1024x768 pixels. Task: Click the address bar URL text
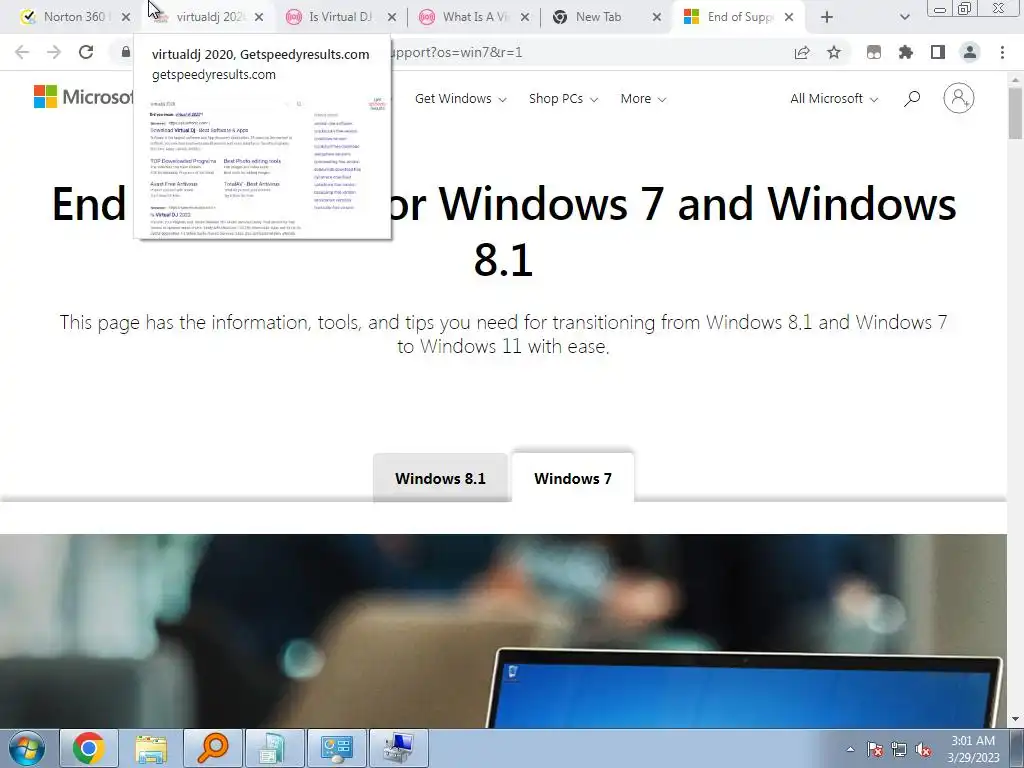457,52
